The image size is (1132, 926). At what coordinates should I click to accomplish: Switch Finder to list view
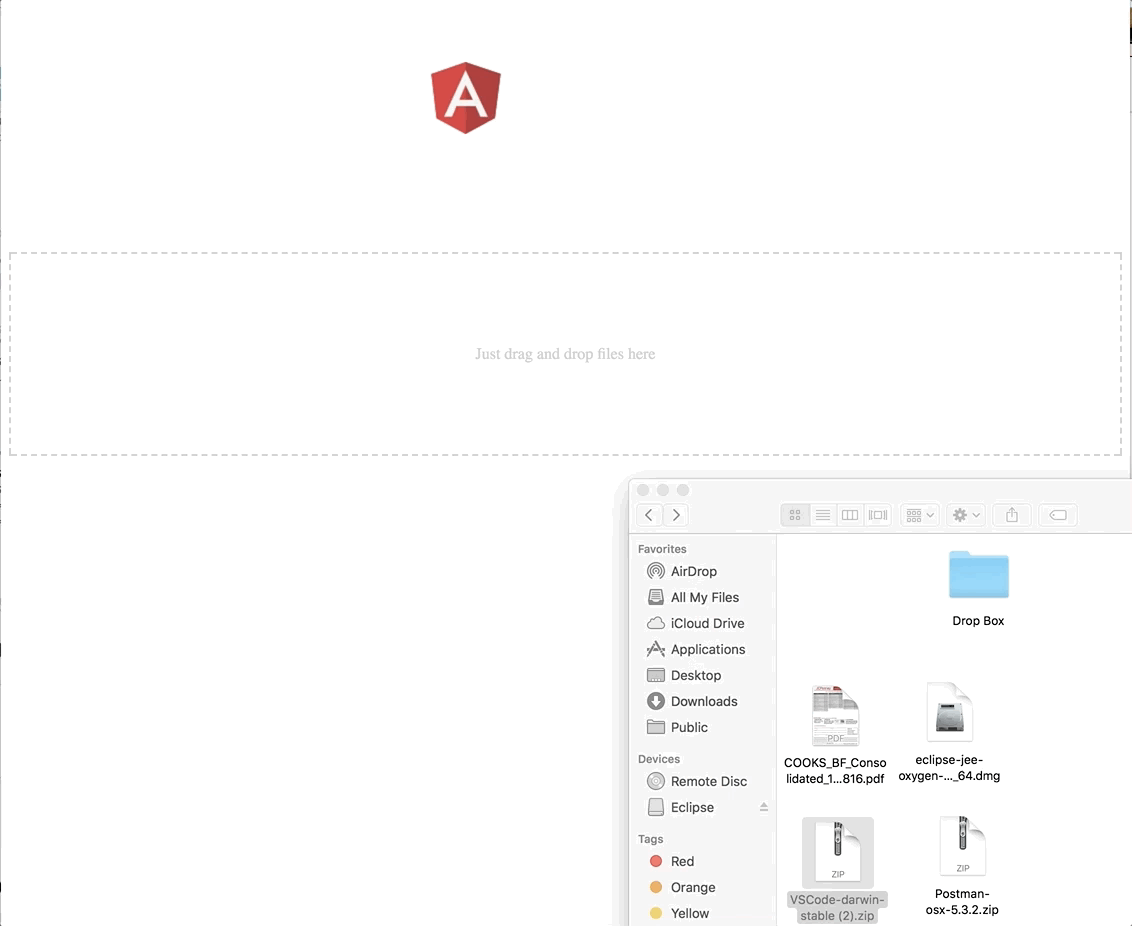[x=822, y=515]
